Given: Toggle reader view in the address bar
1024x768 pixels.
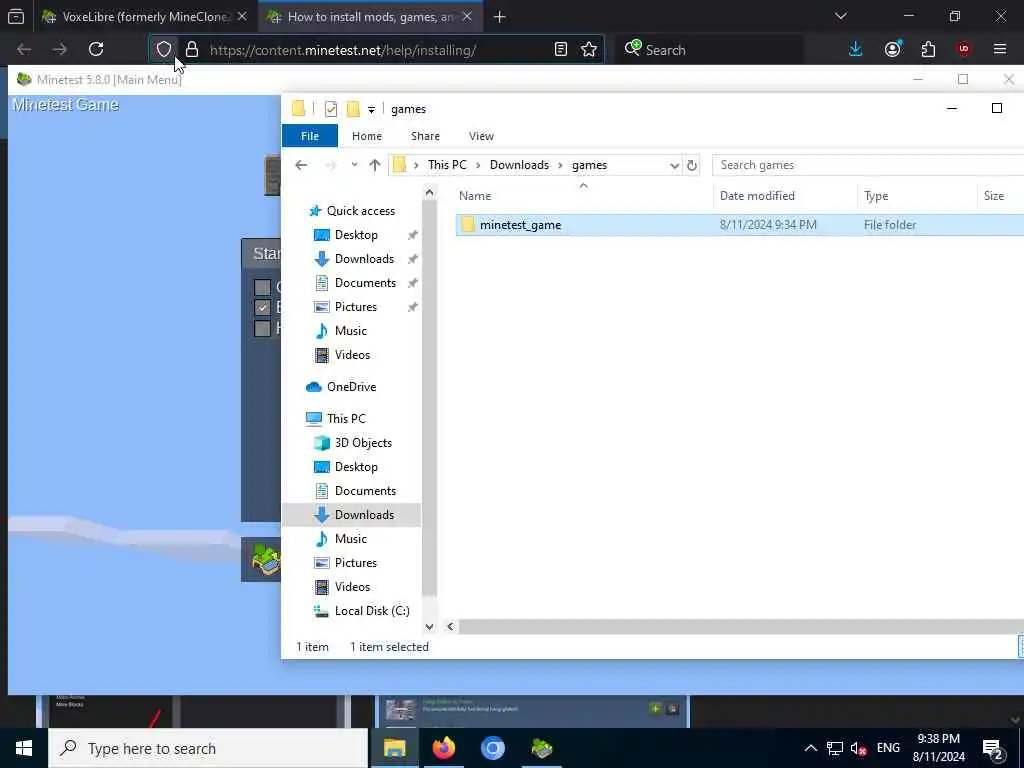Looking at the screenshot, I should [560, 49].
